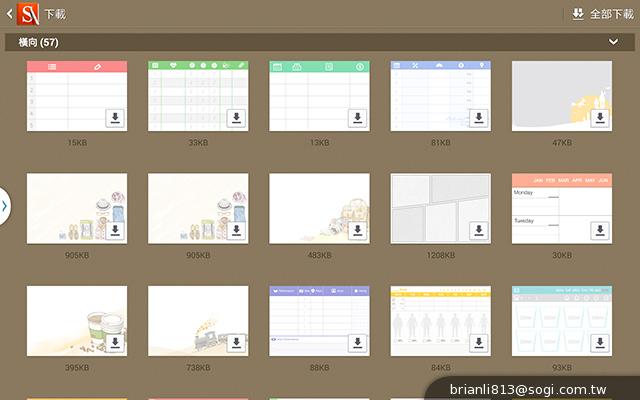Download the 81KB blue travel template

pos(478,118)
